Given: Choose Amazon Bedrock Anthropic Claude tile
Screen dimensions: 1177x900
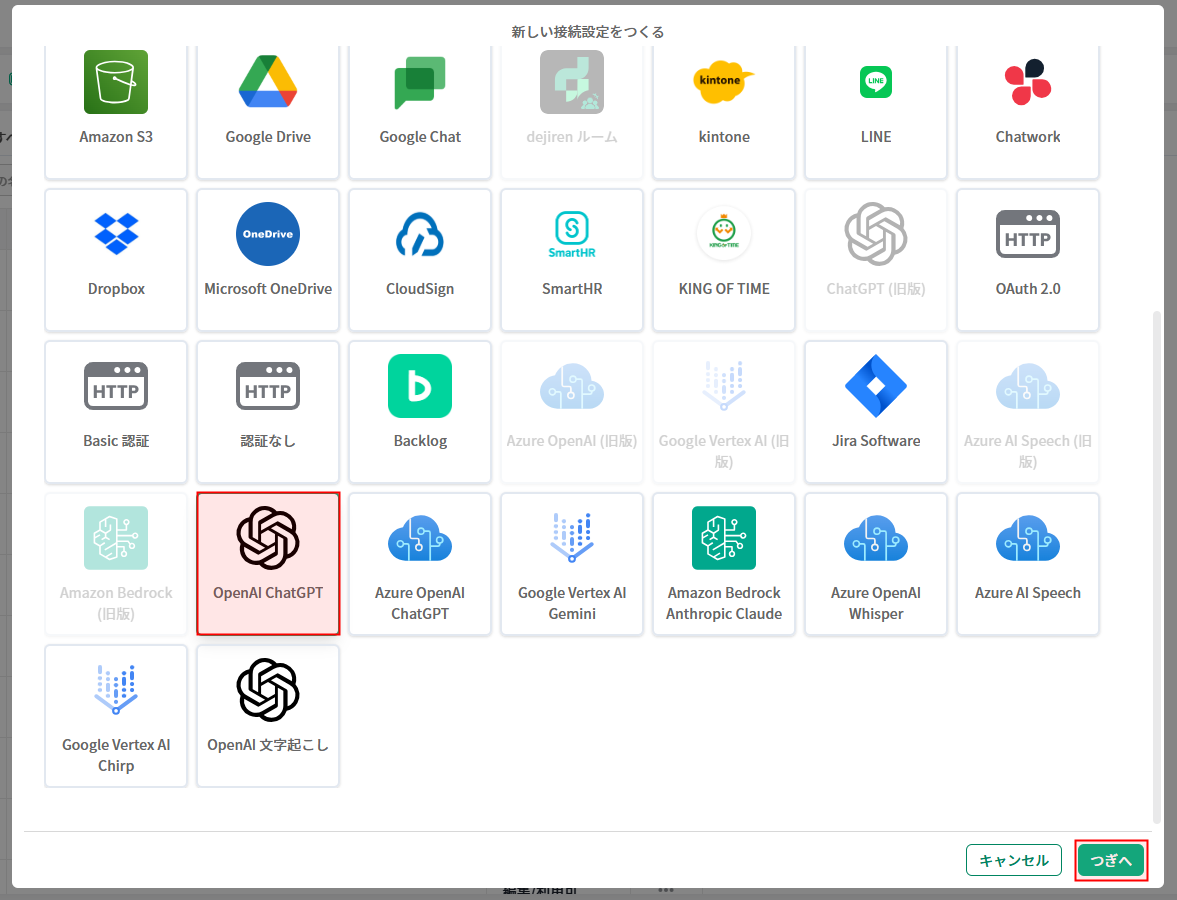Looking at the screenshot, I should point(724,563).
